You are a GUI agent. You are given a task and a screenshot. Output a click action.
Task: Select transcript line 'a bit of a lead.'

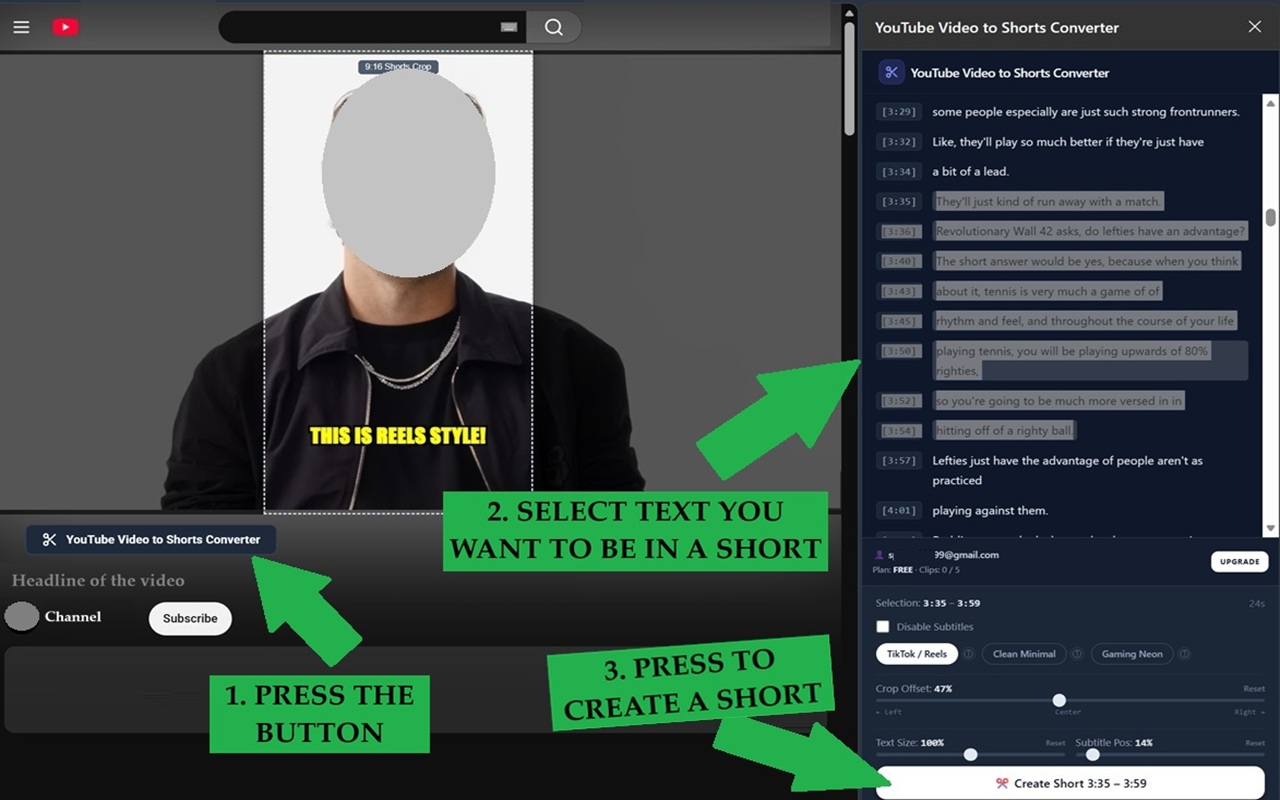point(970,172)
